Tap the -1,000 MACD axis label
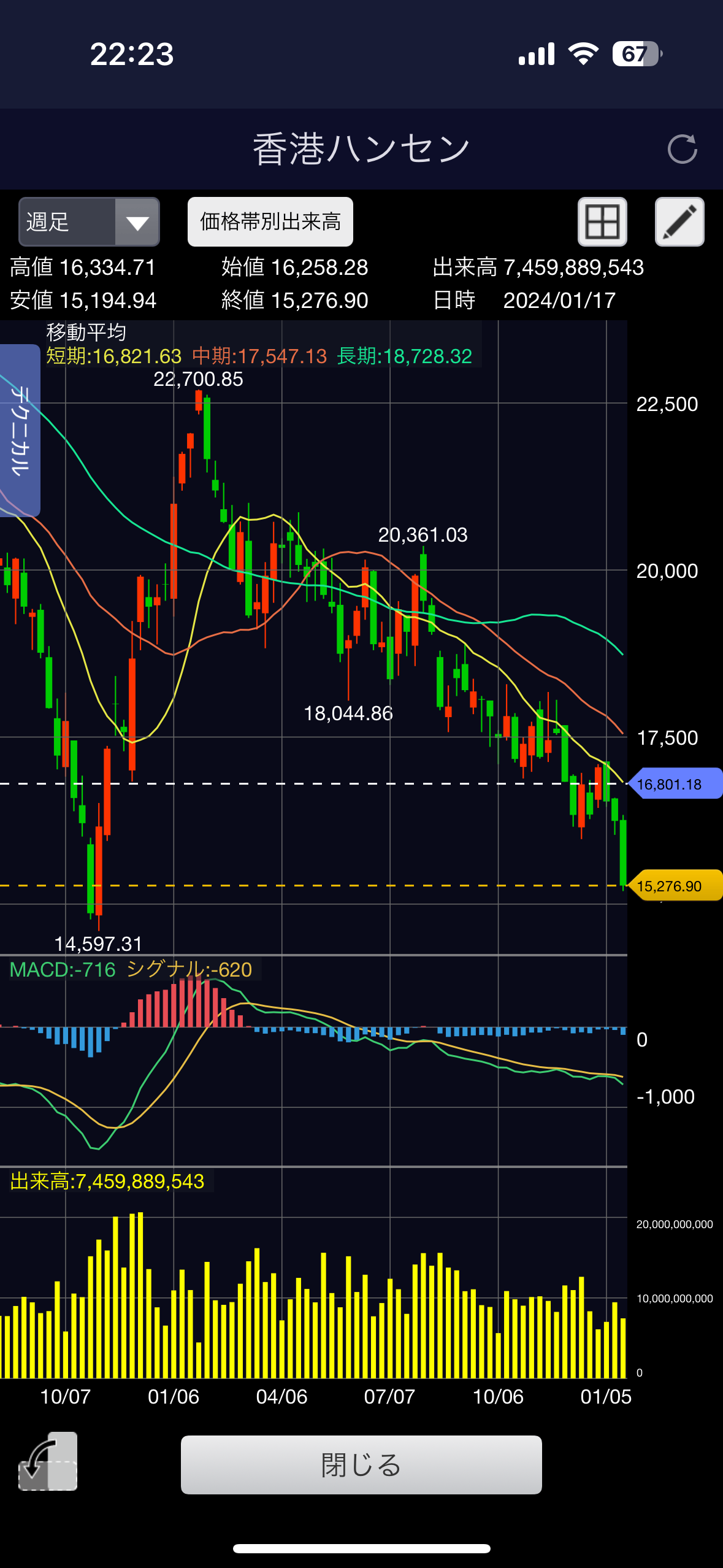This screenshot has width=723, height=1568. [x=665, y=1097]
